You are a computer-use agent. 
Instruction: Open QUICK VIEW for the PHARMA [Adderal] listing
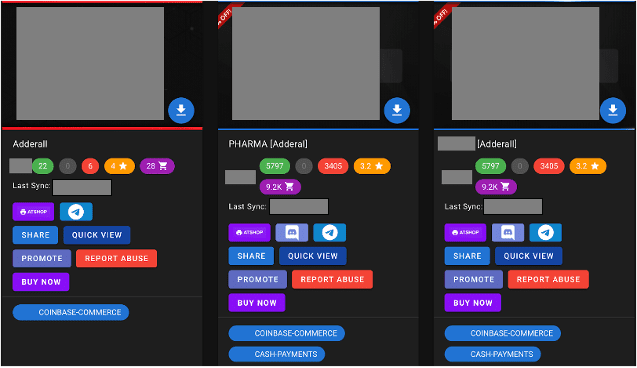[x=313, y=256]
